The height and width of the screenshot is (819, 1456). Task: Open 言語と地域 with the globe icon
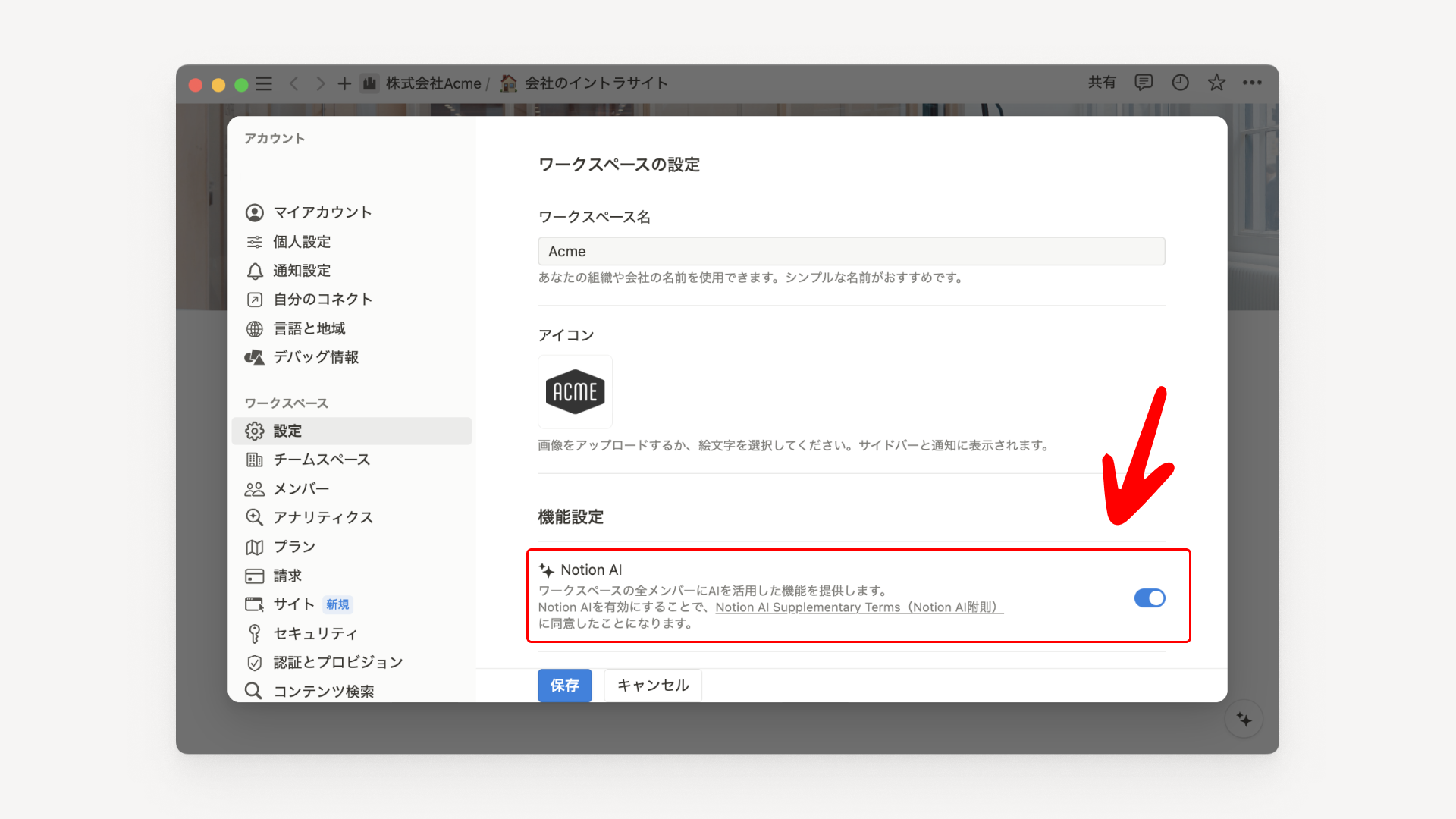pos(309,328)
